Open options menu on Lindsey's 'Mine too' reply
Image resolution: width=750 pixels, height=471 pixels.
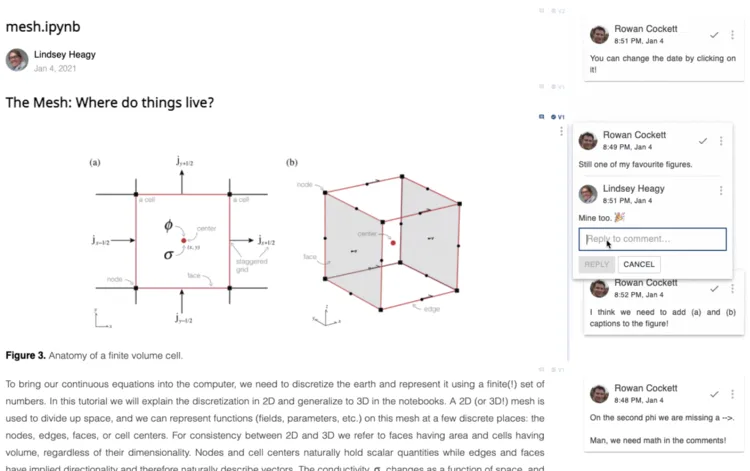[x=721, y=191]
